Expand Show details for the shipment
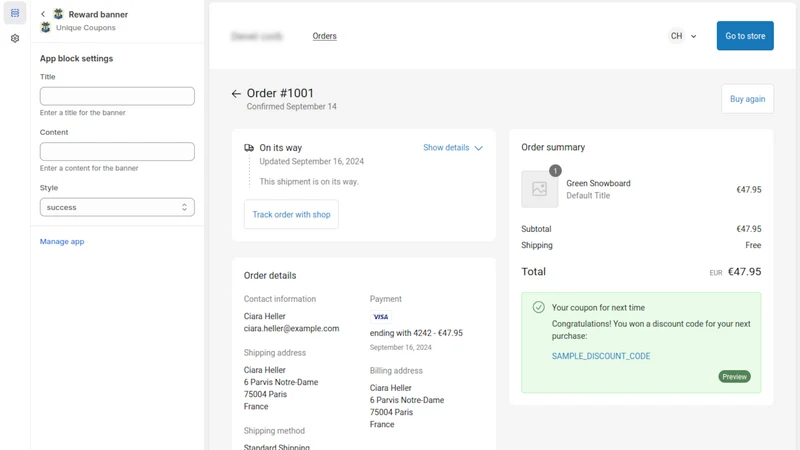This screenshot has width=800, height=450. point(453,147)
